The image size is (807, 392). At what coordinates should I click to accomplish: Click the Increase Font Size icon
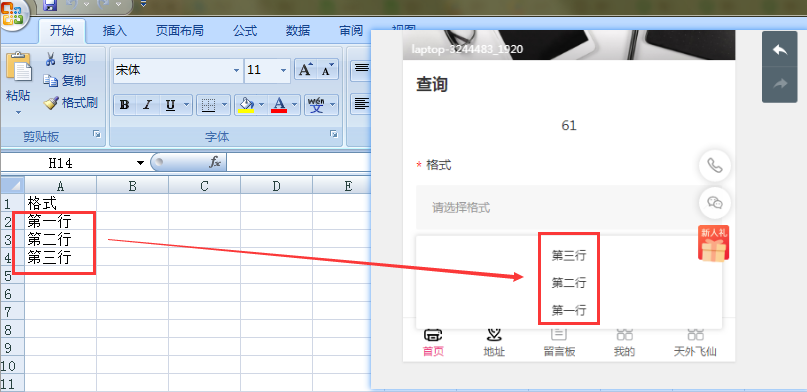(x=306, y=70)
